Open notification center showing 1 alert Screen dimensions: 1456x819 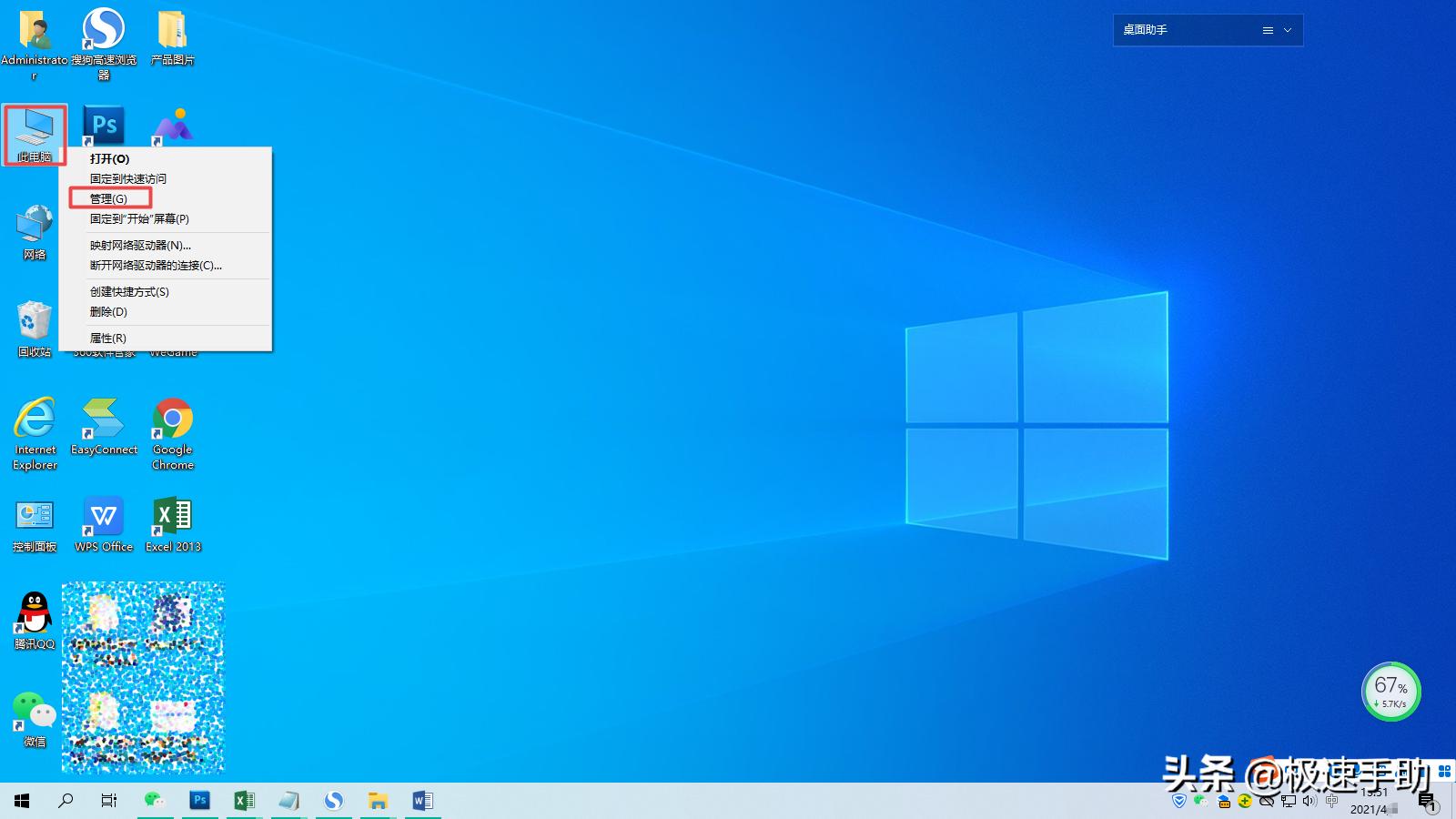(x=1426, y=802)
